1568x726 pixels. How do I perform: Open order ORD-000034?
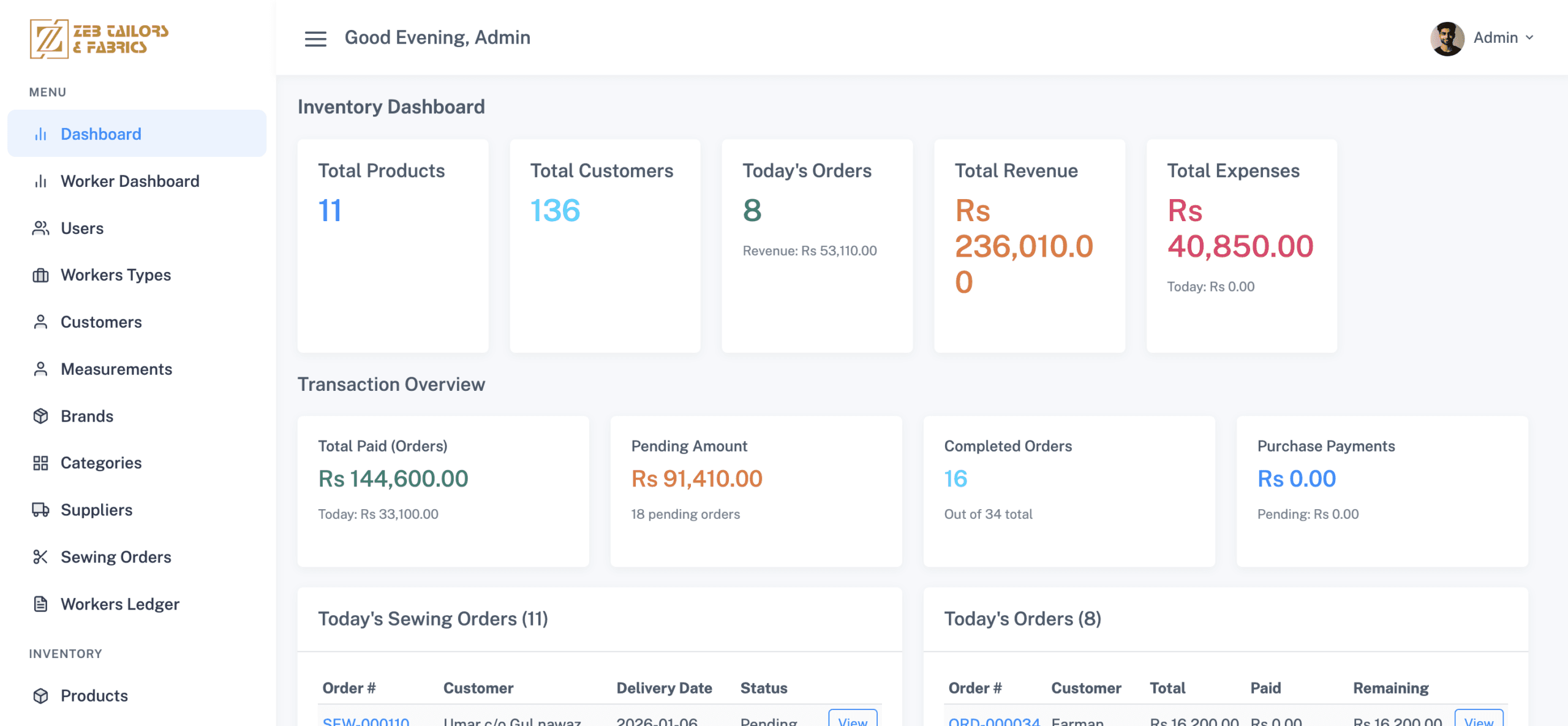pos(993,722)
